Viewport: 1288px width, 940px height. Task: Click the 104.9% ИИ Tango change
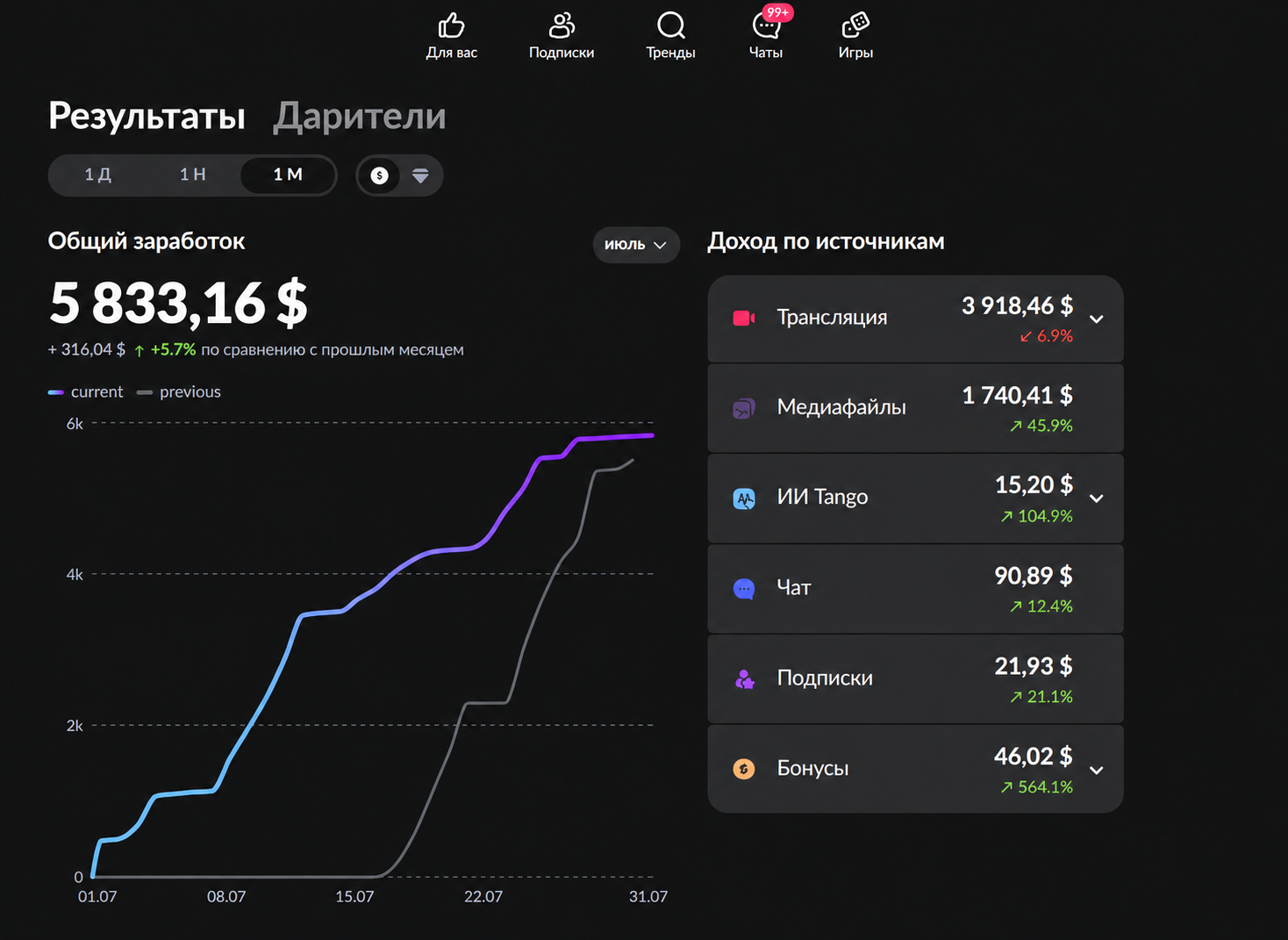[x=1037, y=516]
